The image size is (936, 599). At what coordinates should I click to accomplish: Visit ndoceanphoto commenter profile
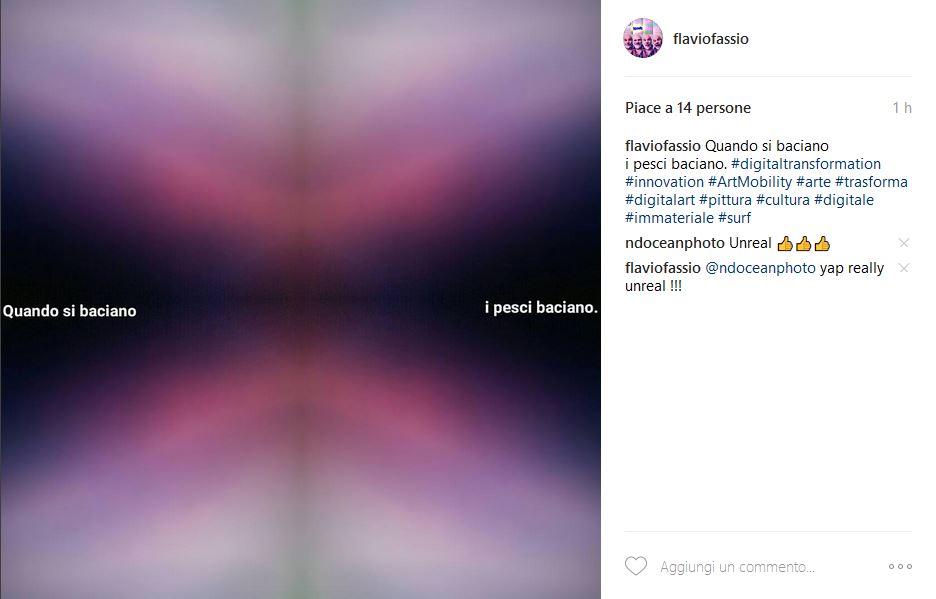coord(675,243)
